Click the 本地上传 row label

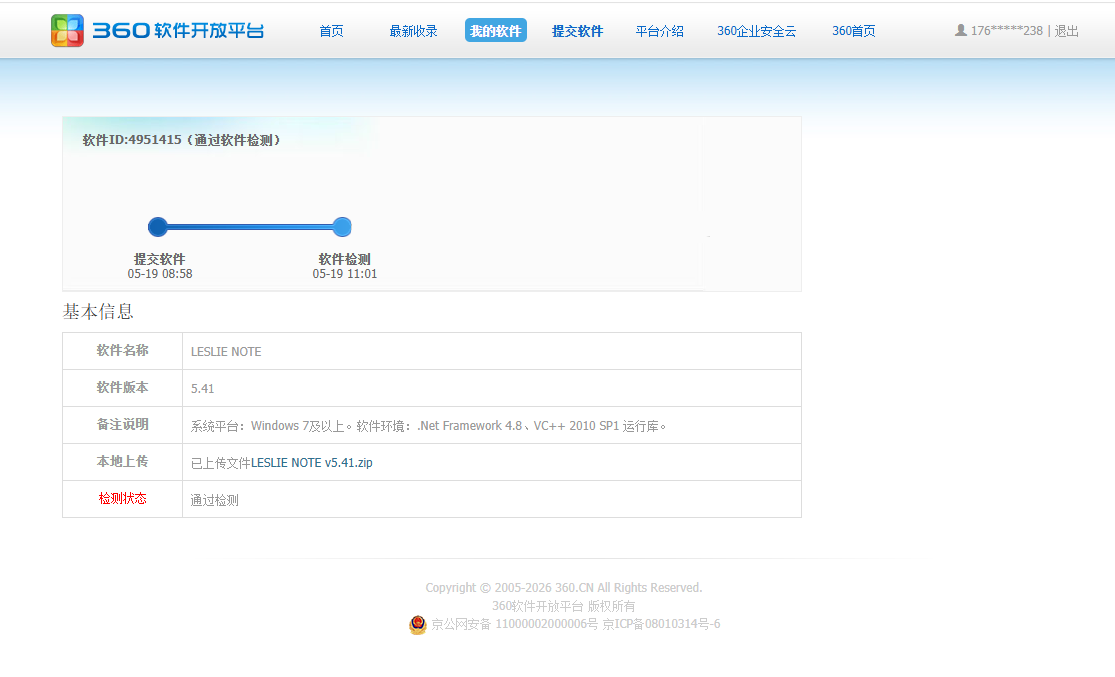point(122,462)
